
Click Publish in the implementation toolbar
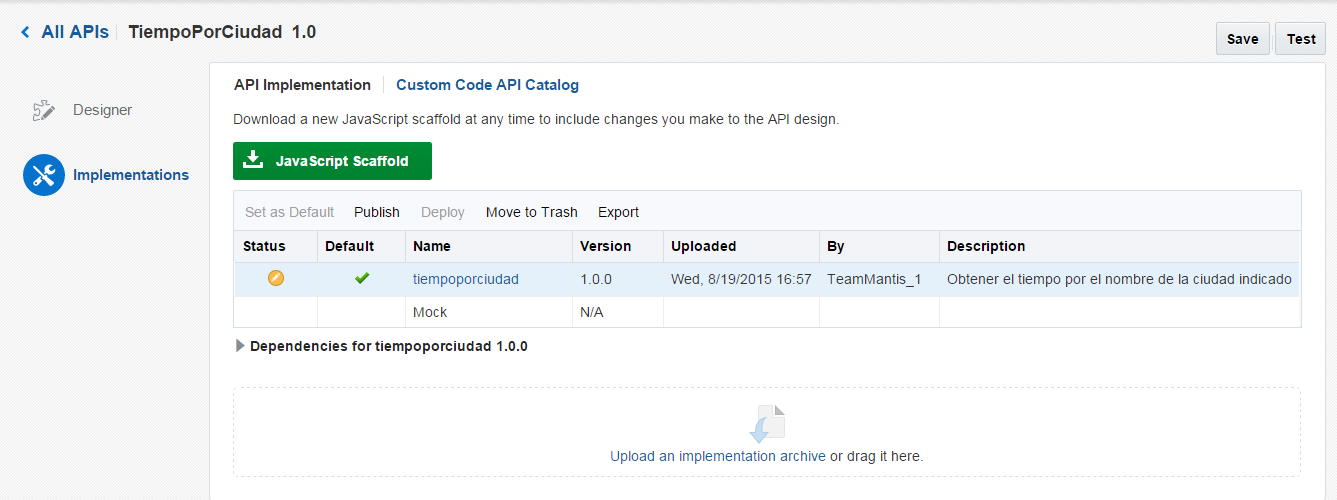coord(377,212)
